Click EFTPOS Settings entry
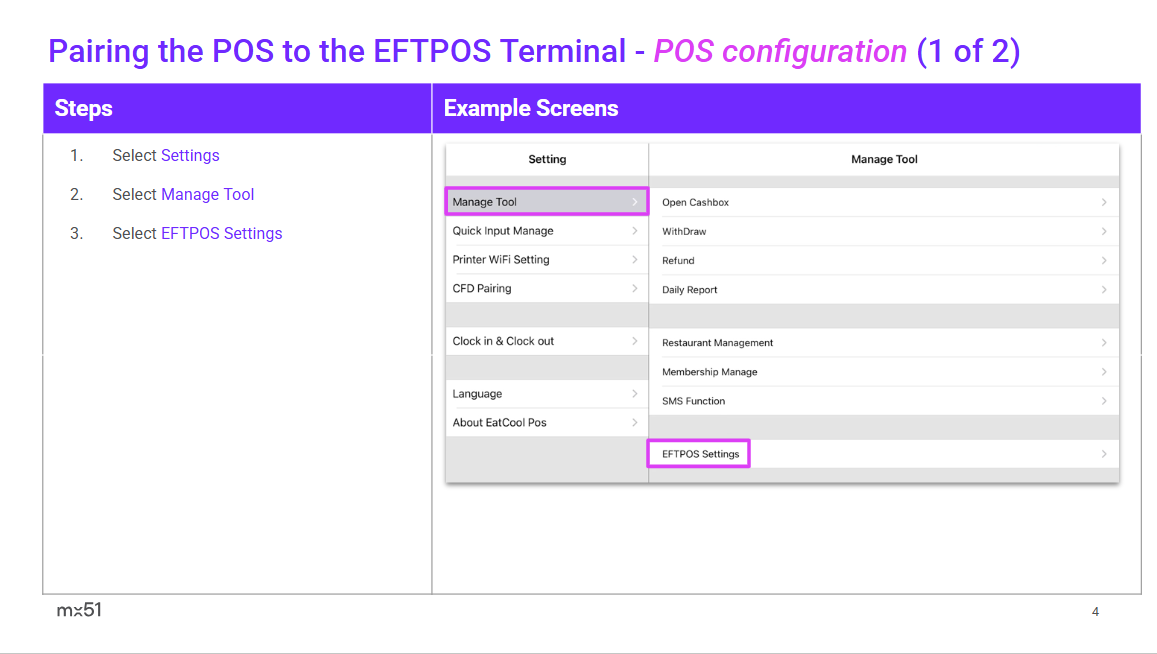This screenshot has width=1157, height=654. pyautogui.click(x=700, y=454)
